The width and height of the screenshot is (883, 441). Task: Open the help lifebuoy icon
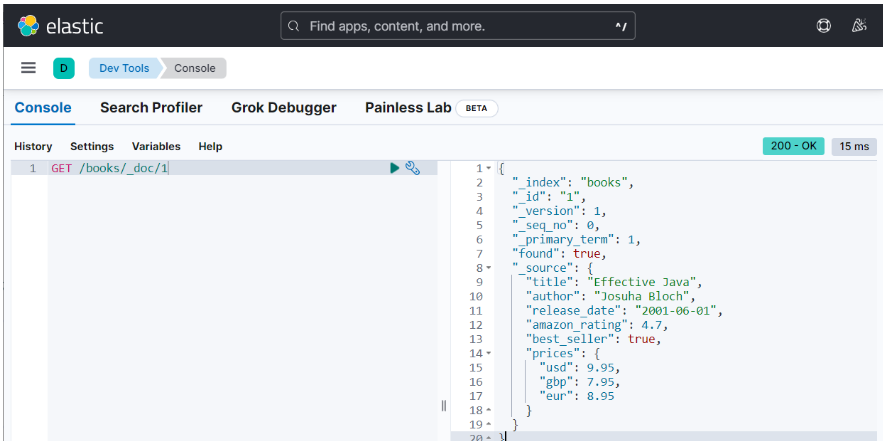(823, 26)
